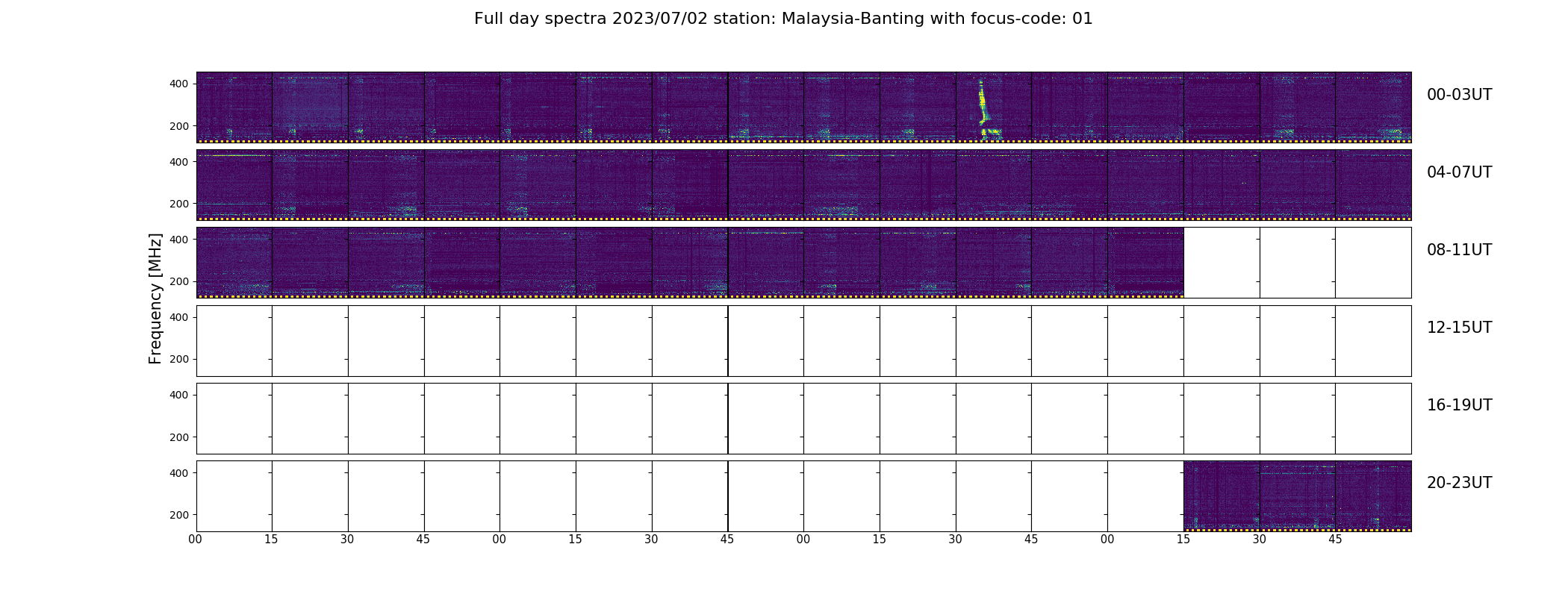Screen dimensions: 1568x597
Task: Click the '04-07UT' row label
Action: [1459, 172]
